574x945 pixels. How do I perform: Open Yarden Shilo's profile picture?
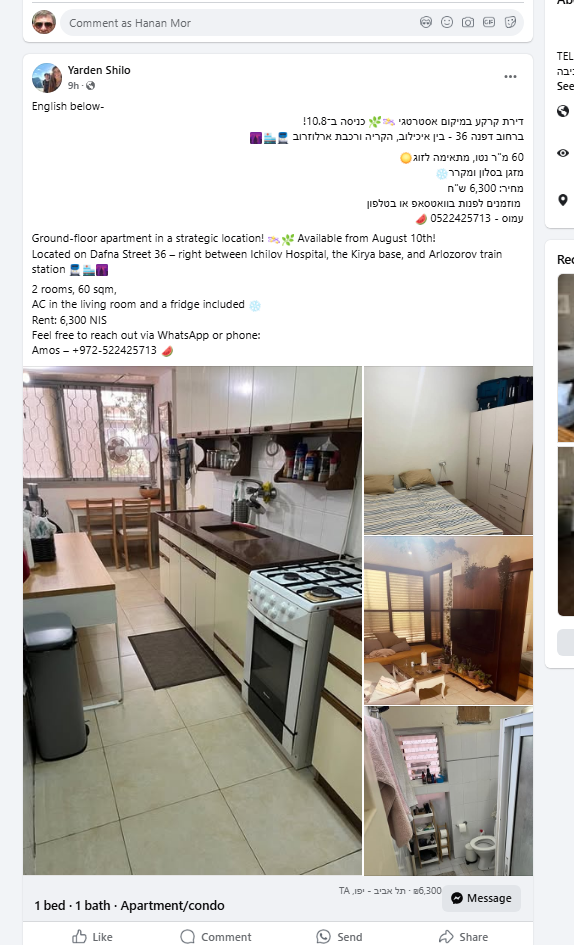click(x=46, y=78)
